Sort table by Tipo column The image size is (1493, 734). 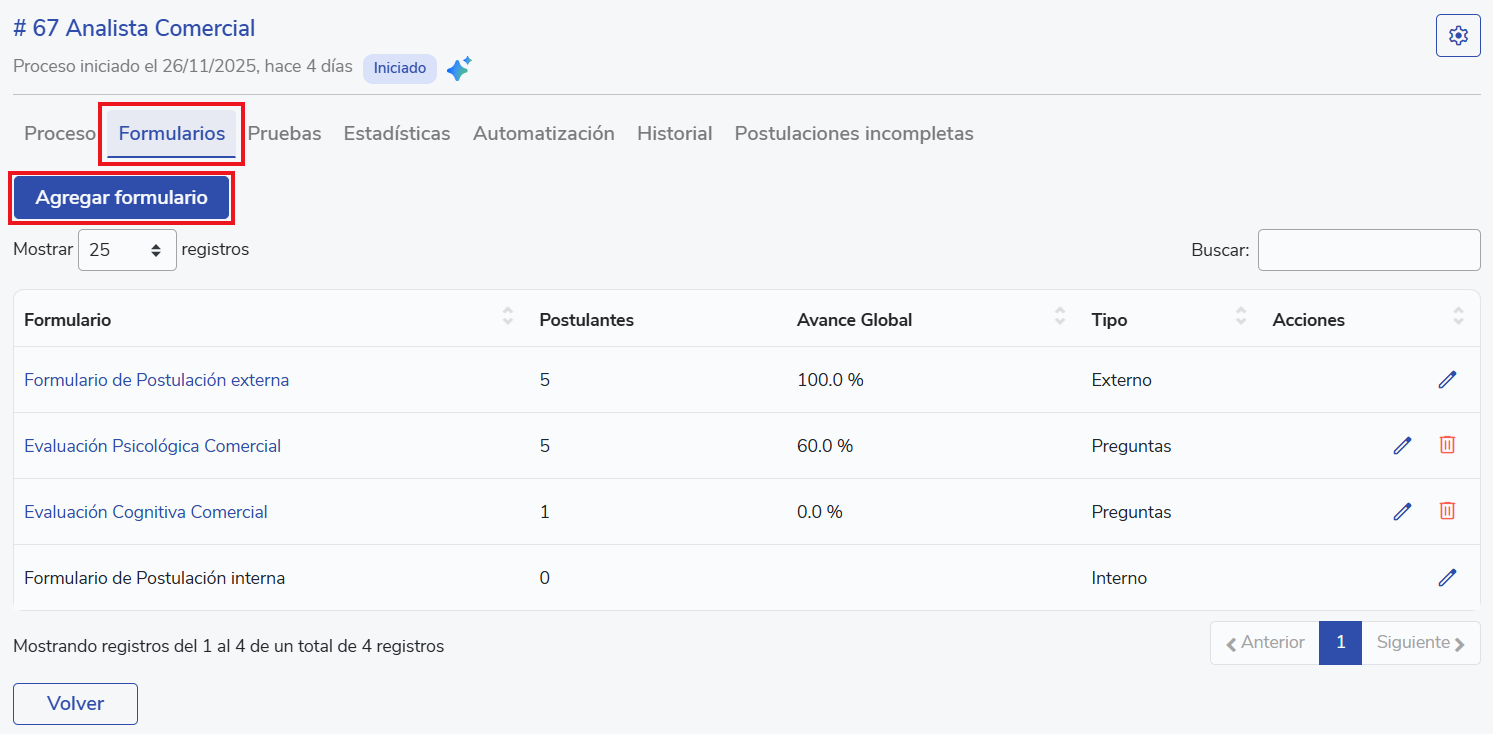tap(1241, 317)
